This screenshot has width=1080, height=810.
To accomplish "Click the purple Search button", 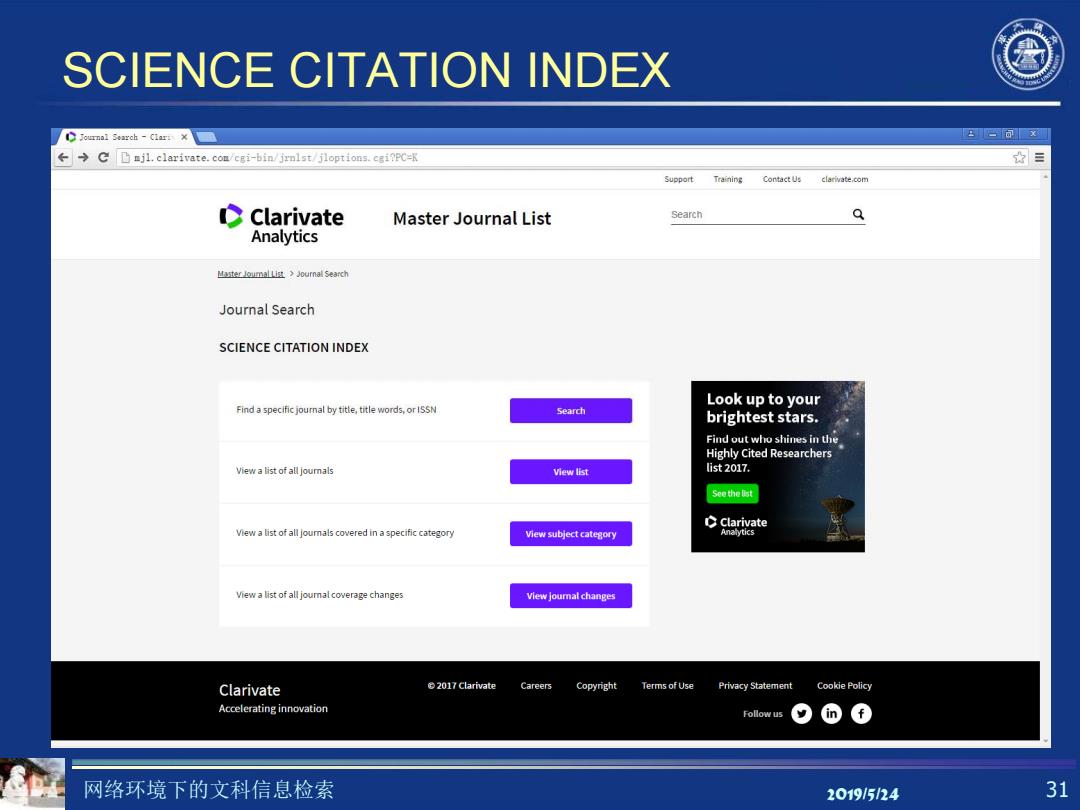I will click(x=571, y=411).
